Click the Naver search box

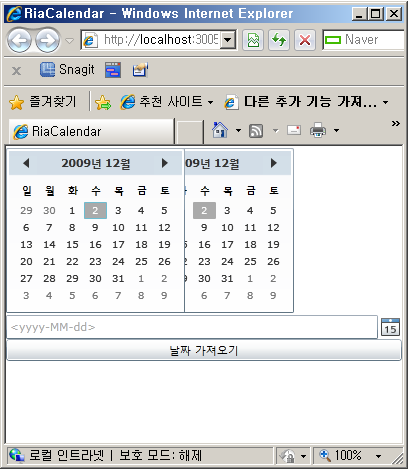364,40
